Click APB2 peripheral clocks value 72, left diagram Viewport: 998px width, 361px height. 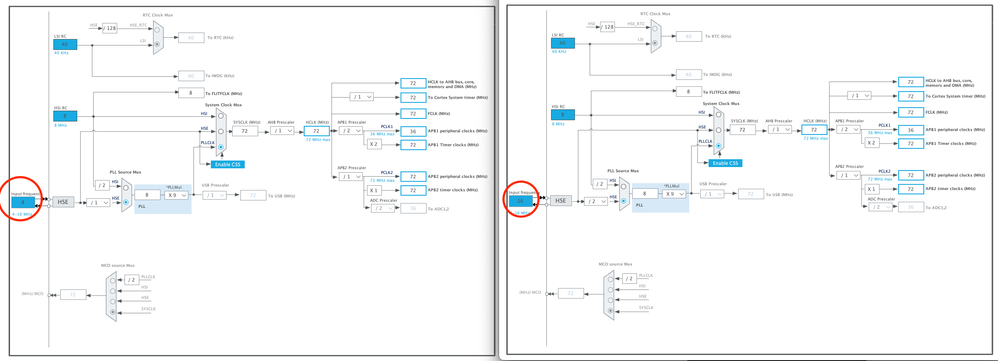[413, 176]
